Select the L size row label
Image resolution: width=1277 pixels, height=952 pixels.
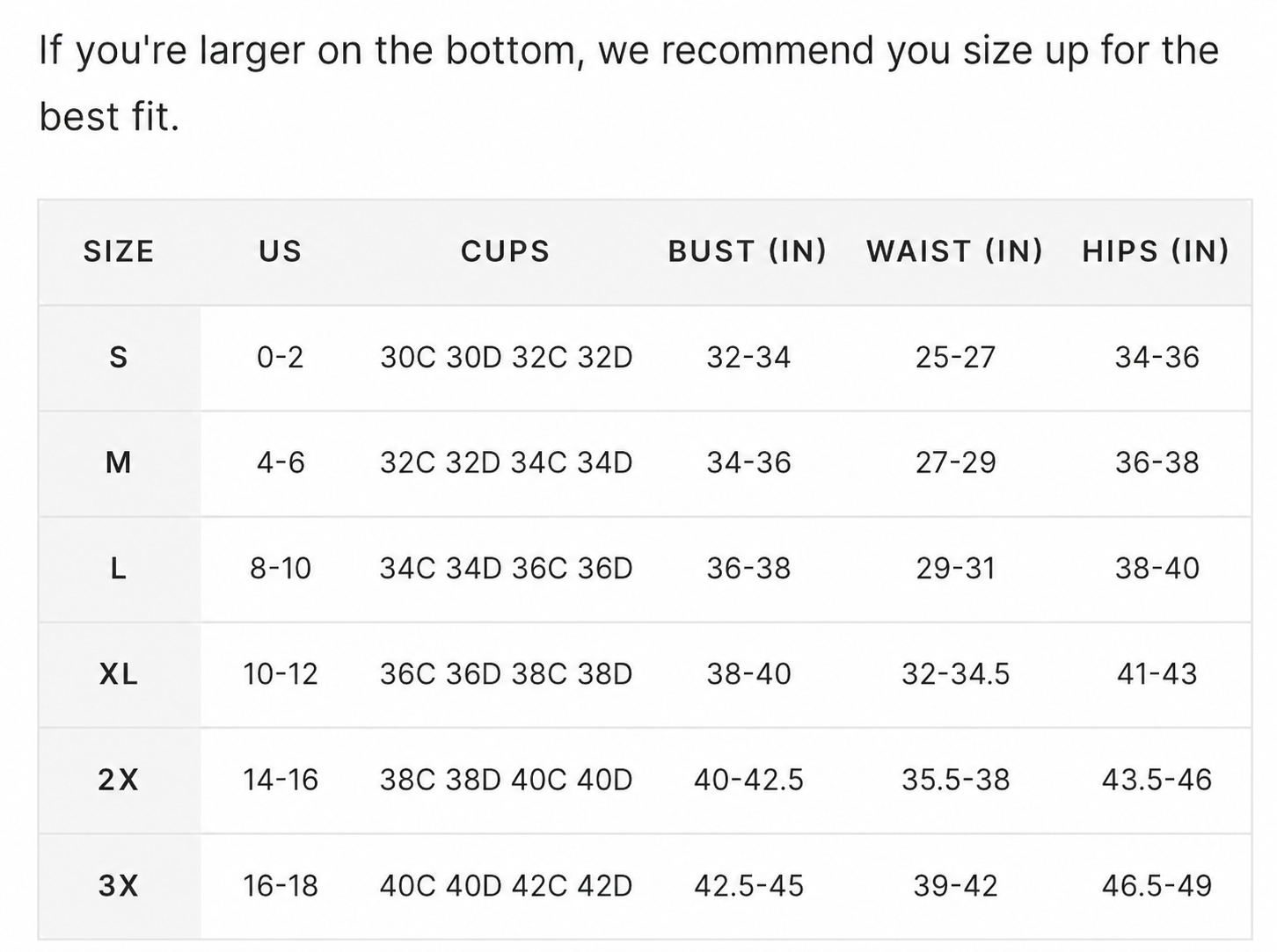(x=119, y=569)
